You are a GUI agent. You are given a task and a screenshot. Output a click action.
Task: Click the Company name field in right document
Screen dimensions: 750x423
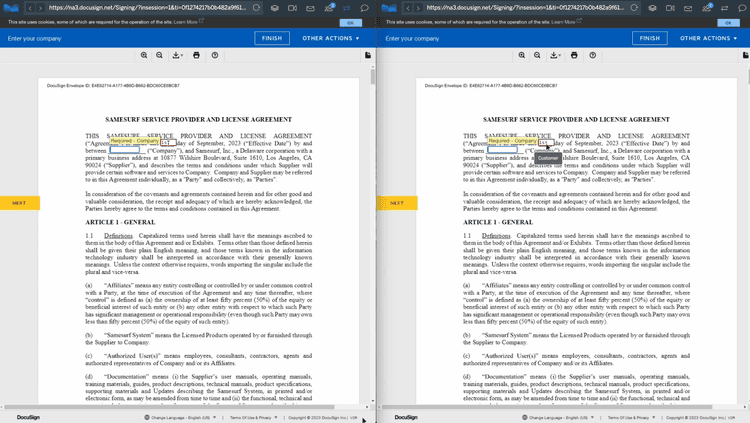click(x=503, y=150)
